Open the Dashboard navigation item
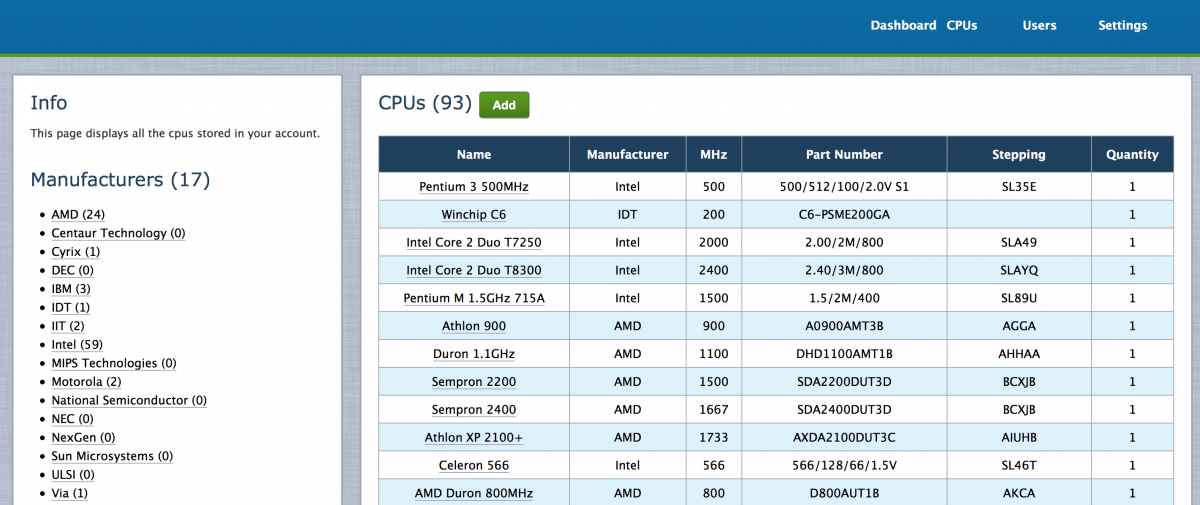The height and width of the screenshot is (505, 1200). pyautogui.click(x=902, y=25)
